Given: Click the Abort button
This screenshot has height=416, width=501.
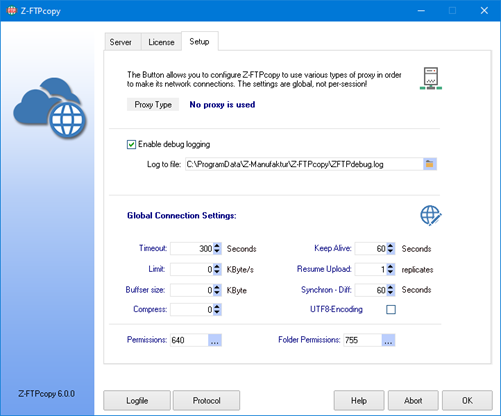Looking at the screenshot, I should click(413, 400).
